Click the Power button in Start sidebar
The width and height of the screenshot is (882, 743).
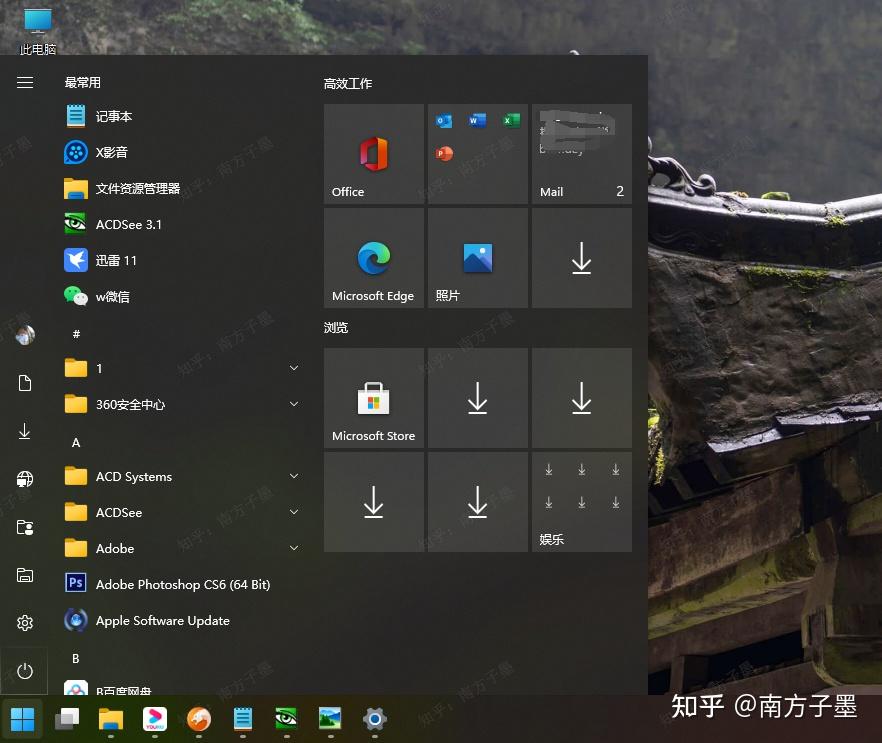[x=25, y=670]
